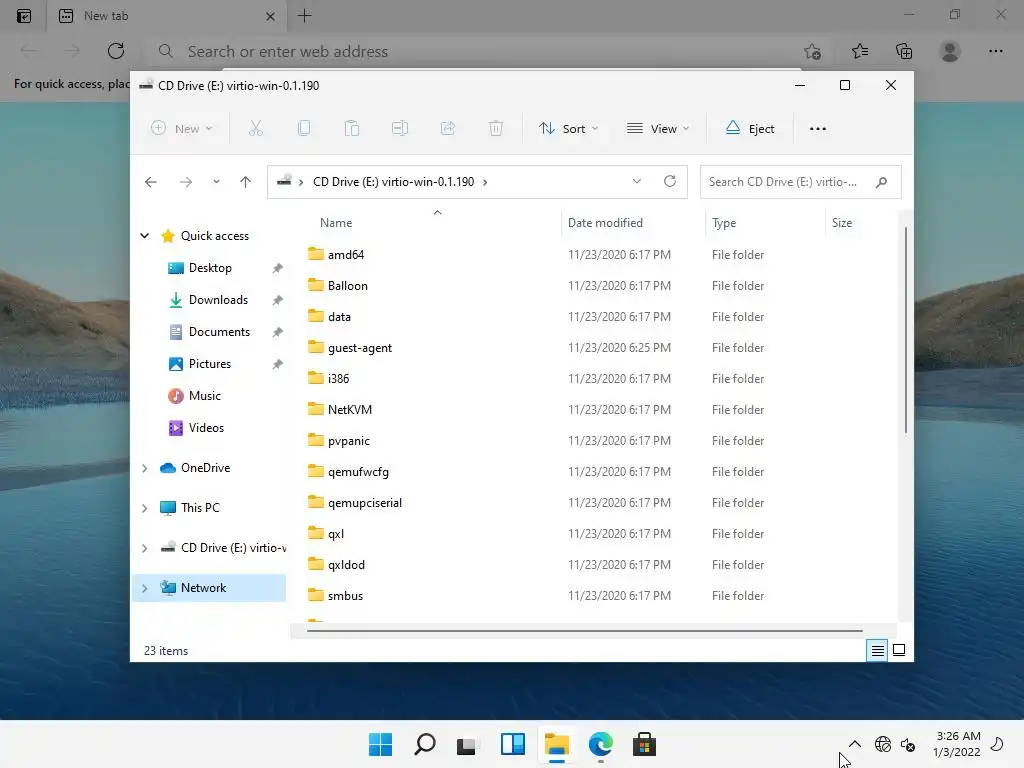Viewport: 1024px width, 768px height.
Task: Show hidden system tray icons
Action: coord(854,744)
